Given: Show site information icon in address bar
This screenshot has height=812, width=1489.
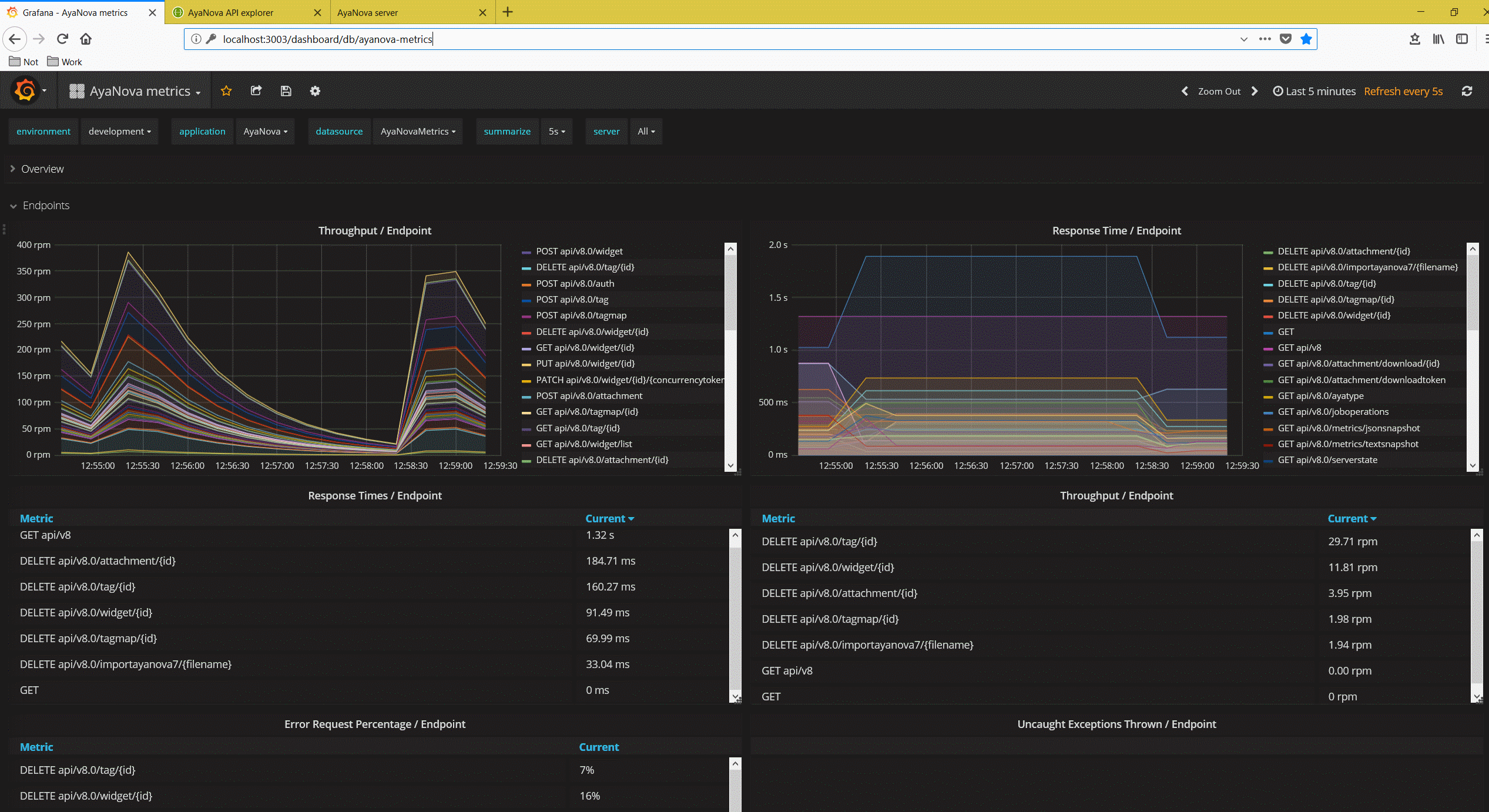Looking at the screenshot, I should (x=196, y=39).
